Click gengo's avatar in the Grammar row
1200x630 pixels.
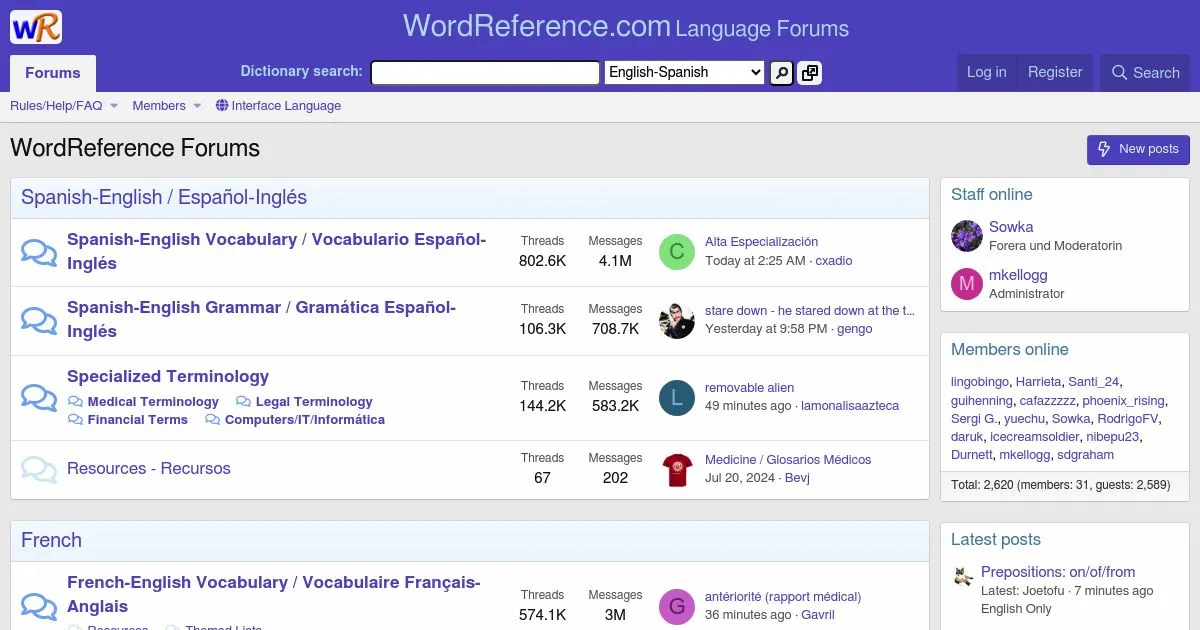coord(677,320)
